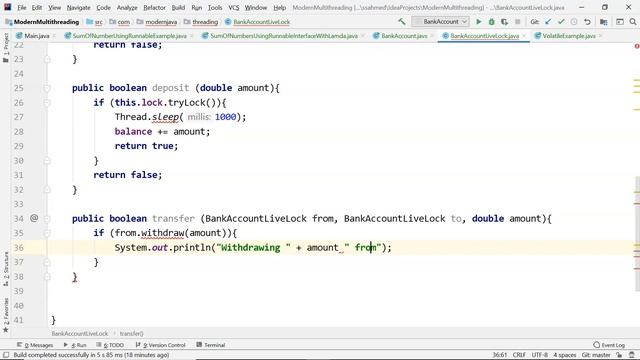Image resolution: width=640 pixels, height=360 pixels.
Task: Open the VCS menu
Action: pyautogui.click(x=234, y=7)
